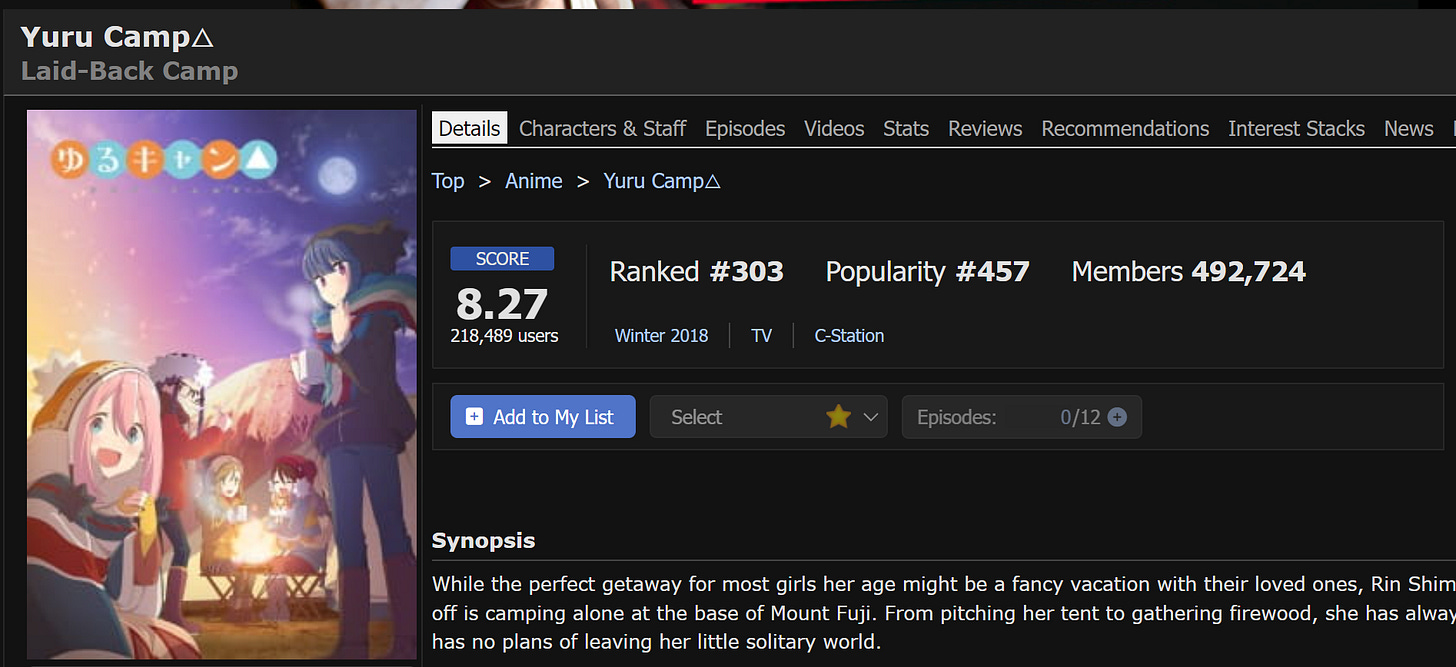Viewport: 1456px width, 667px height.
Task: Click the TV type link
Action: [761, 335]
